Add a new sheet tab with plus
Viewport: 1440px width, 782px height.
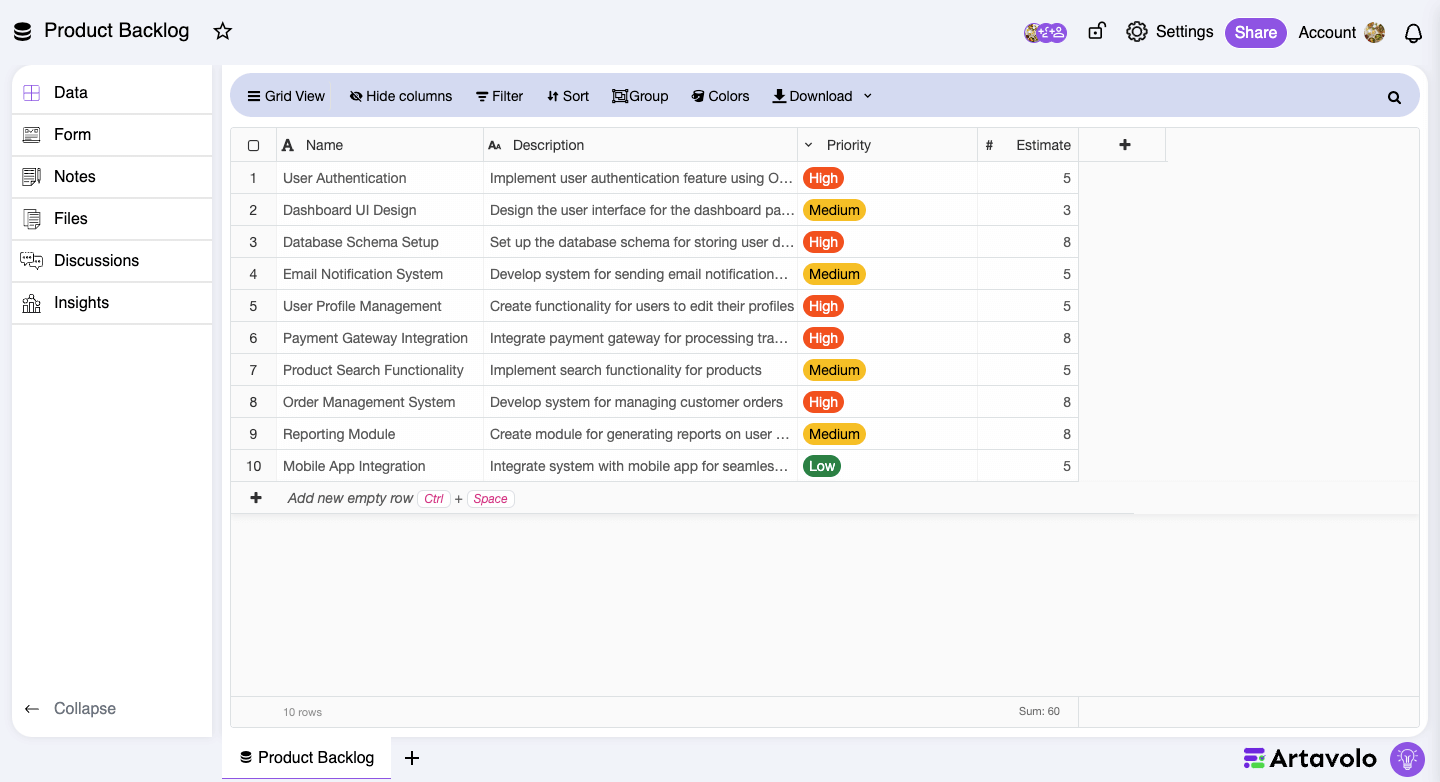411,758
